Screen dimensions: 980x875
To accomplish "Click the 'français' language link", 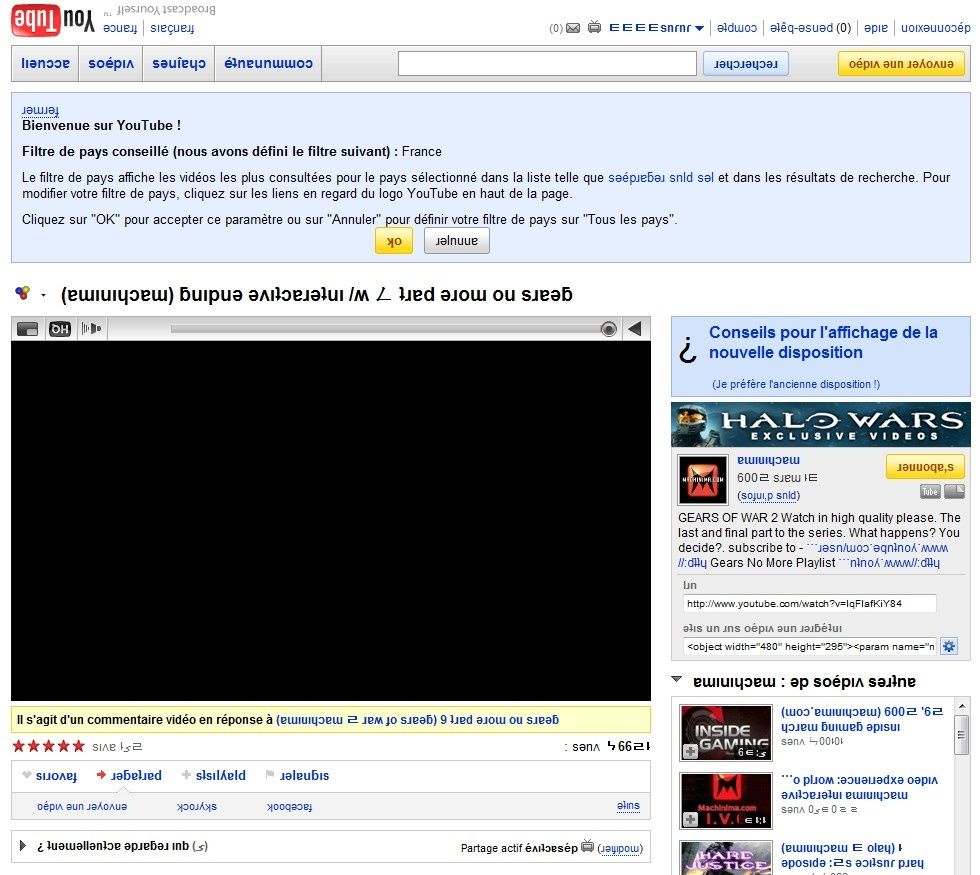I will pyautogui.click(x=172, y=28).
